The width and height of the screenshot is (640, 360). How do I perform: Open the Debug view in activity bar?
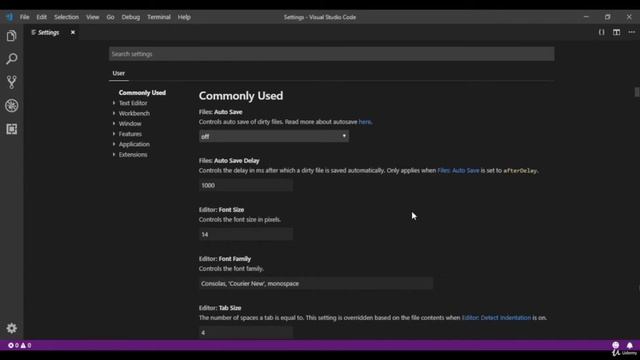[x=11, y=106]
